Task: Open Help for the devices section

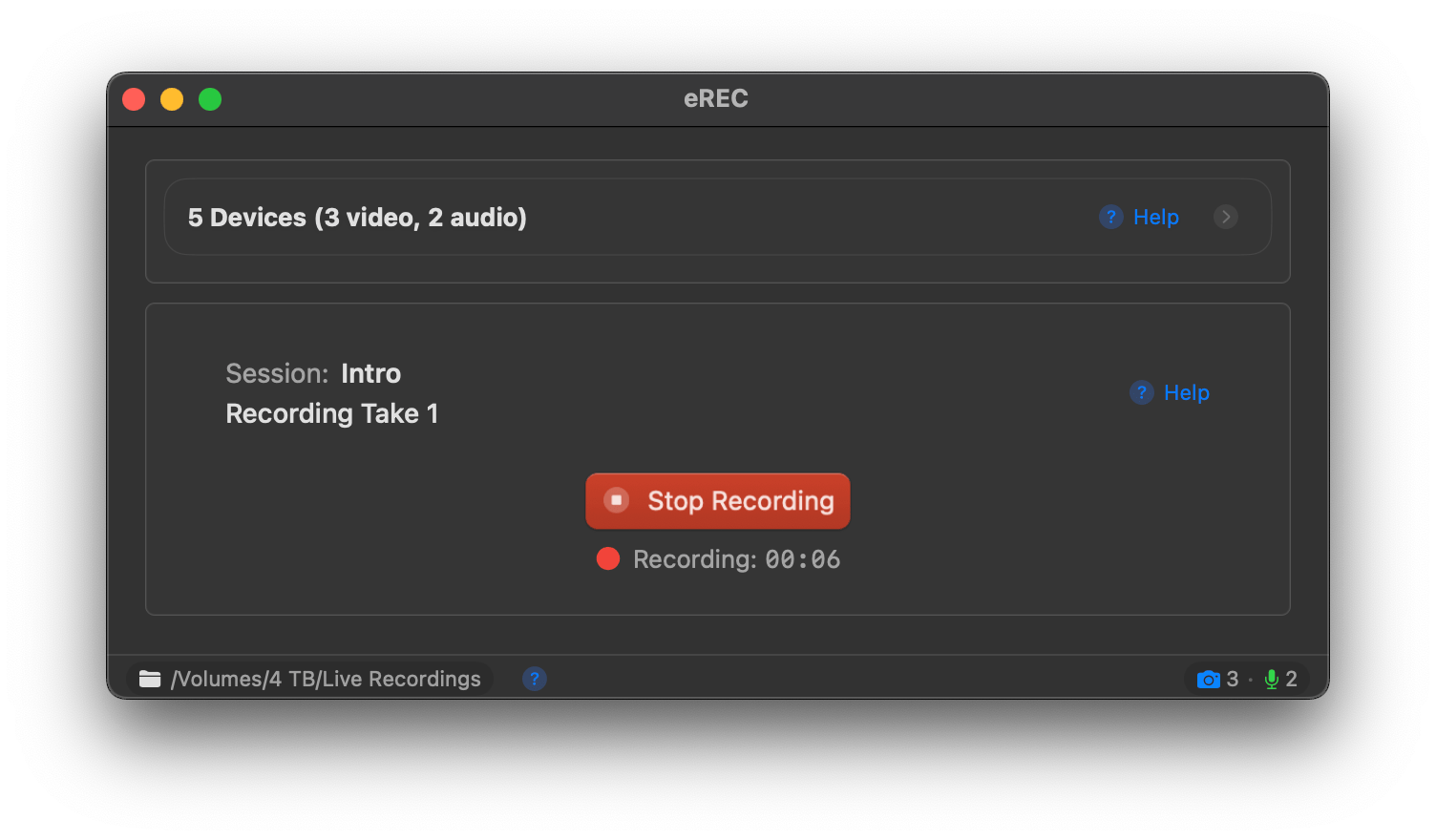Action: tap(1155, 217)
